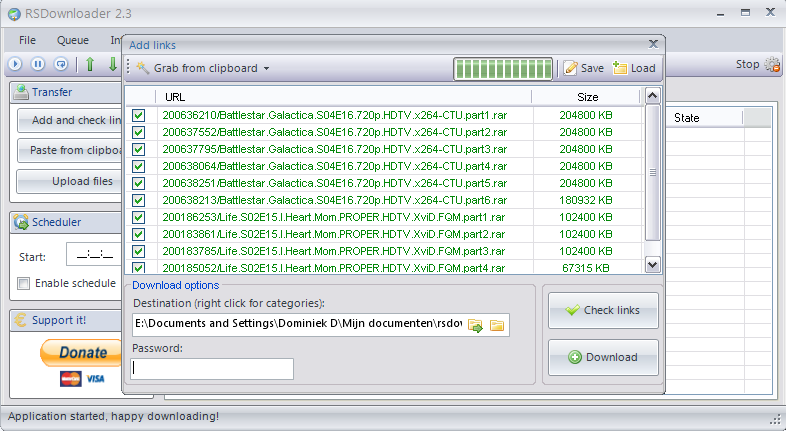Click the Download options group label
The height and width of the screenshot is (431, 786).
[175, 285]
